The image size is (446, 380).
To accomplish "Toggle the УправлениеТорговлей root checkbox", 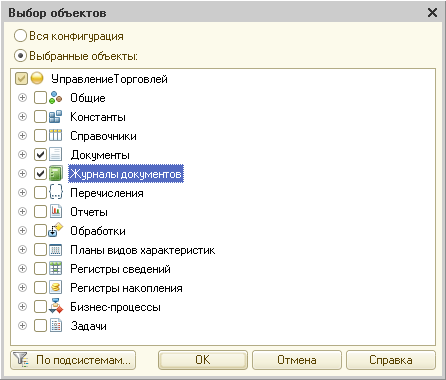I will 21,79.
